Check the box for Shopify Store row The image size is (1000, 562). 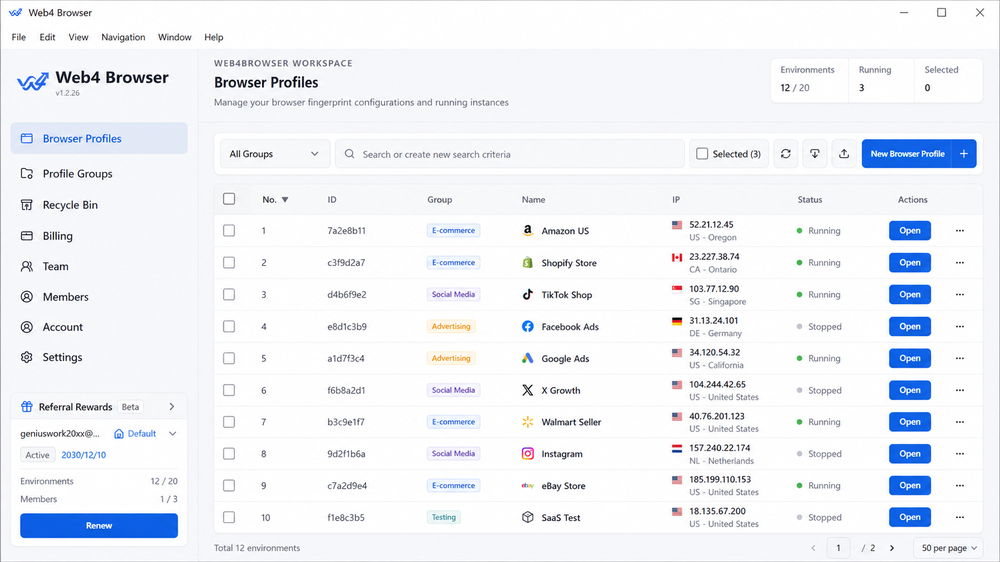pyautogui.click(x=229, y=262)
